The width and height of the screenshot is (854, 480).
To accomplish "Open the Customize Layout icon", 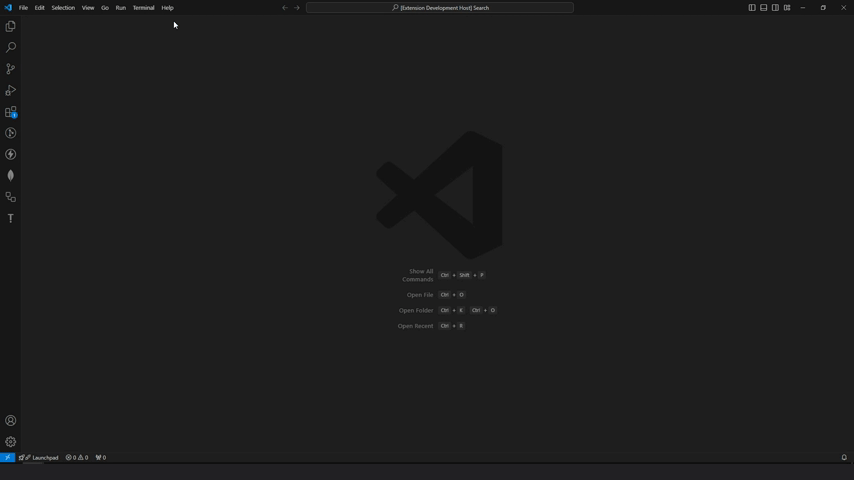I will pos(787,8).
